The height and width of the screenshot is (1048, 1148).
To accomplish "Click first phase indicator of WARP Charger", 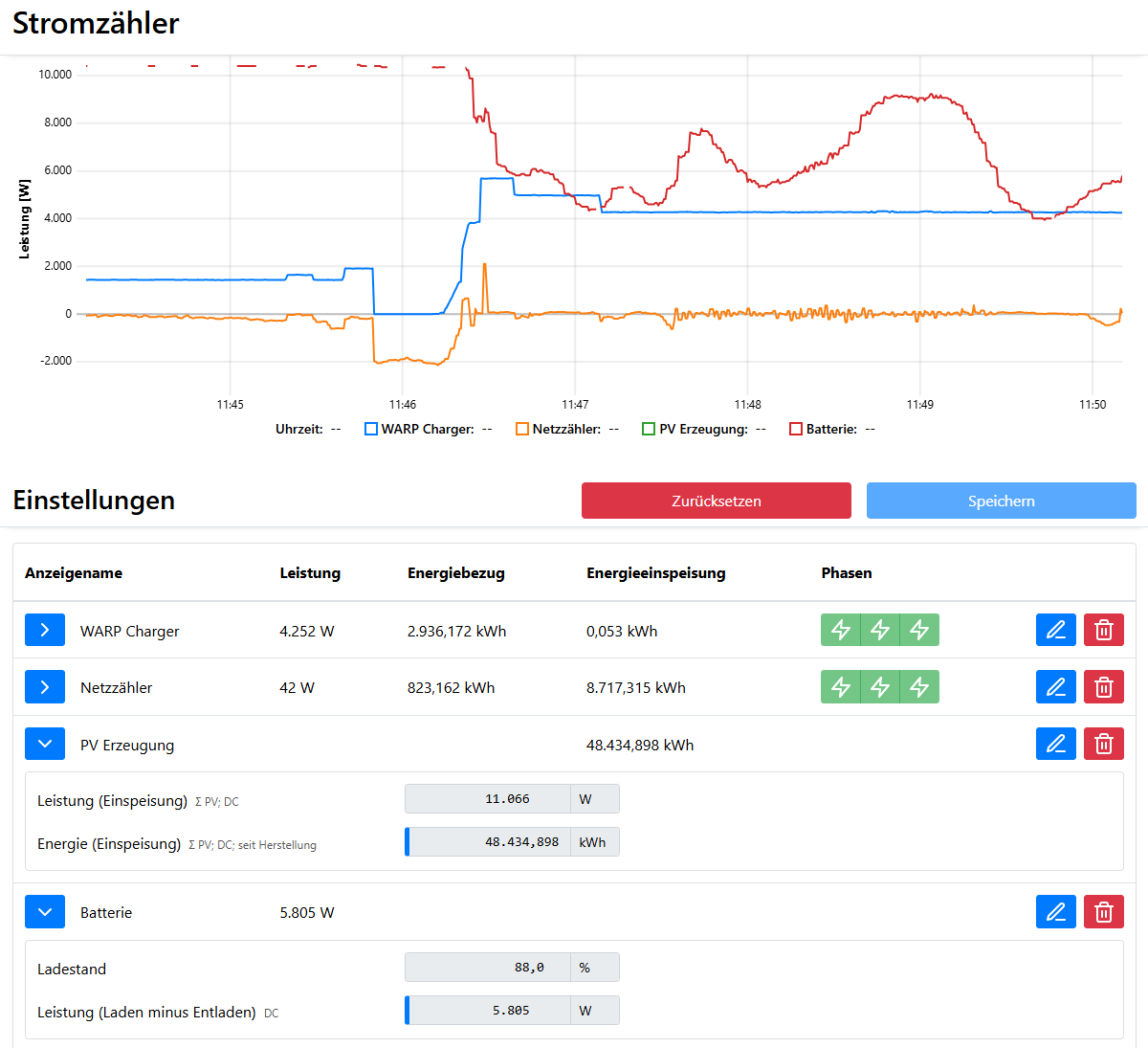I will 841,630.
